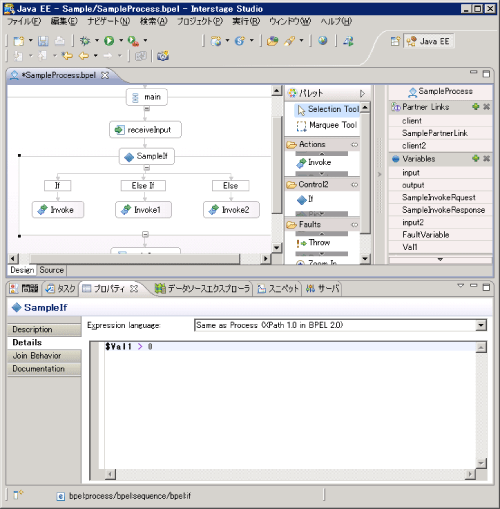This screenshot has width=500, height=509.
Task: Open the データソースエクスプローラー tab
Action: point(203,289)
